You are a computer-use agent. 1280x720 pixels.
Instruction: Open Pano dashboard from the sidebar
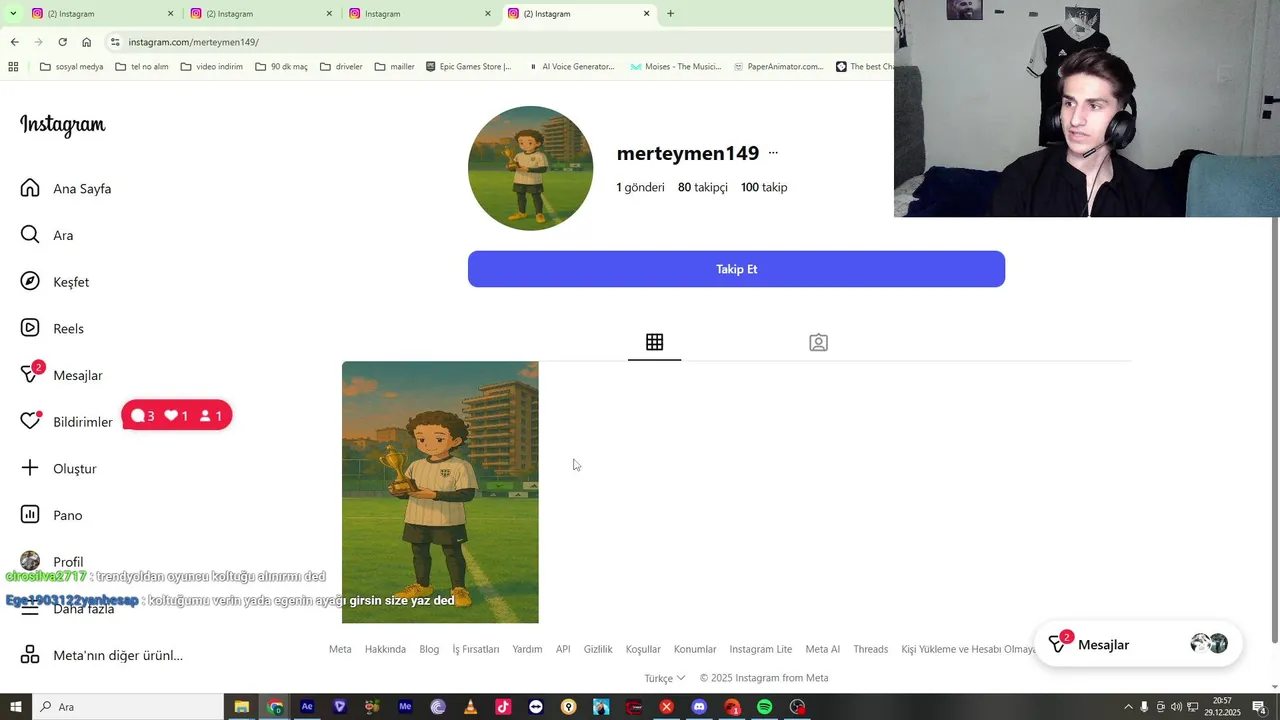tap(51, 515)
